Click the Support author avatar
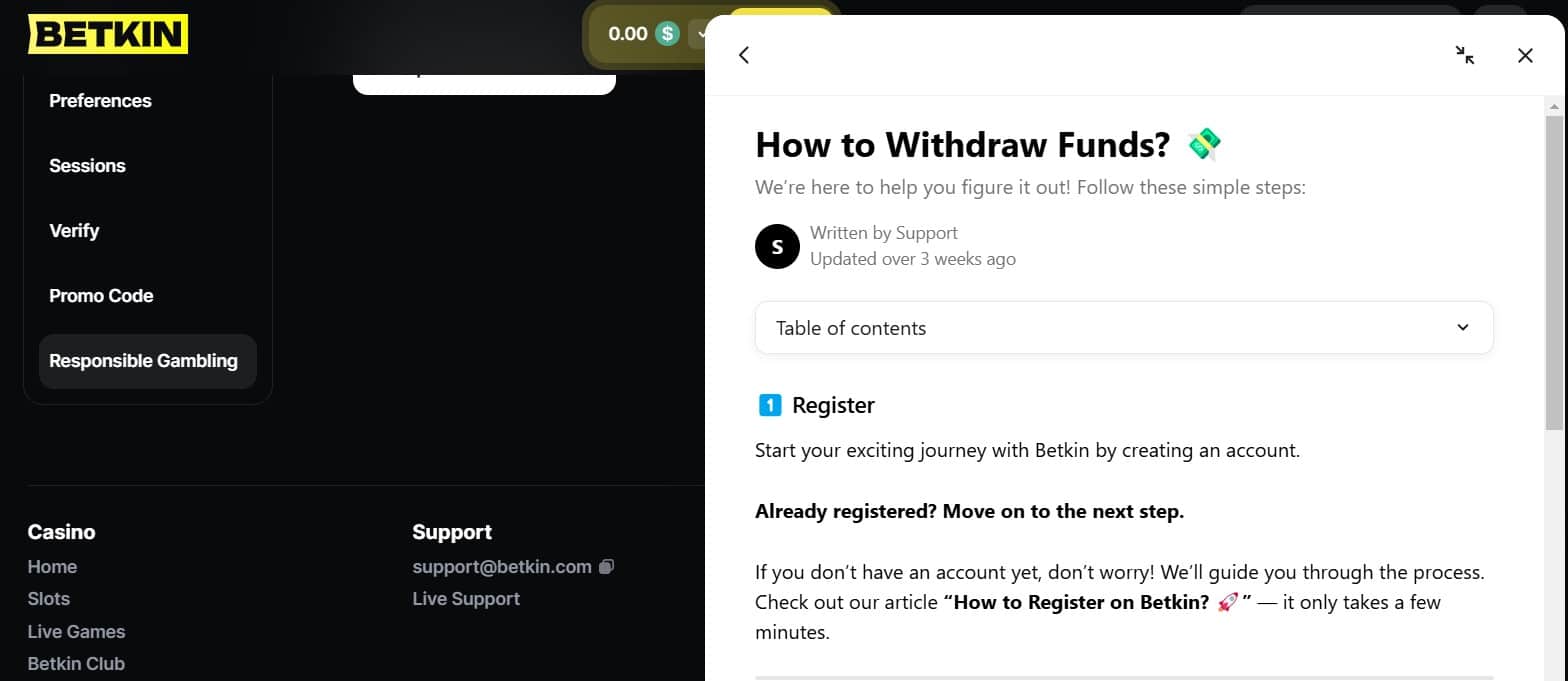The height and width of the screenshot is (681, 1568). [x=777, y=246]
